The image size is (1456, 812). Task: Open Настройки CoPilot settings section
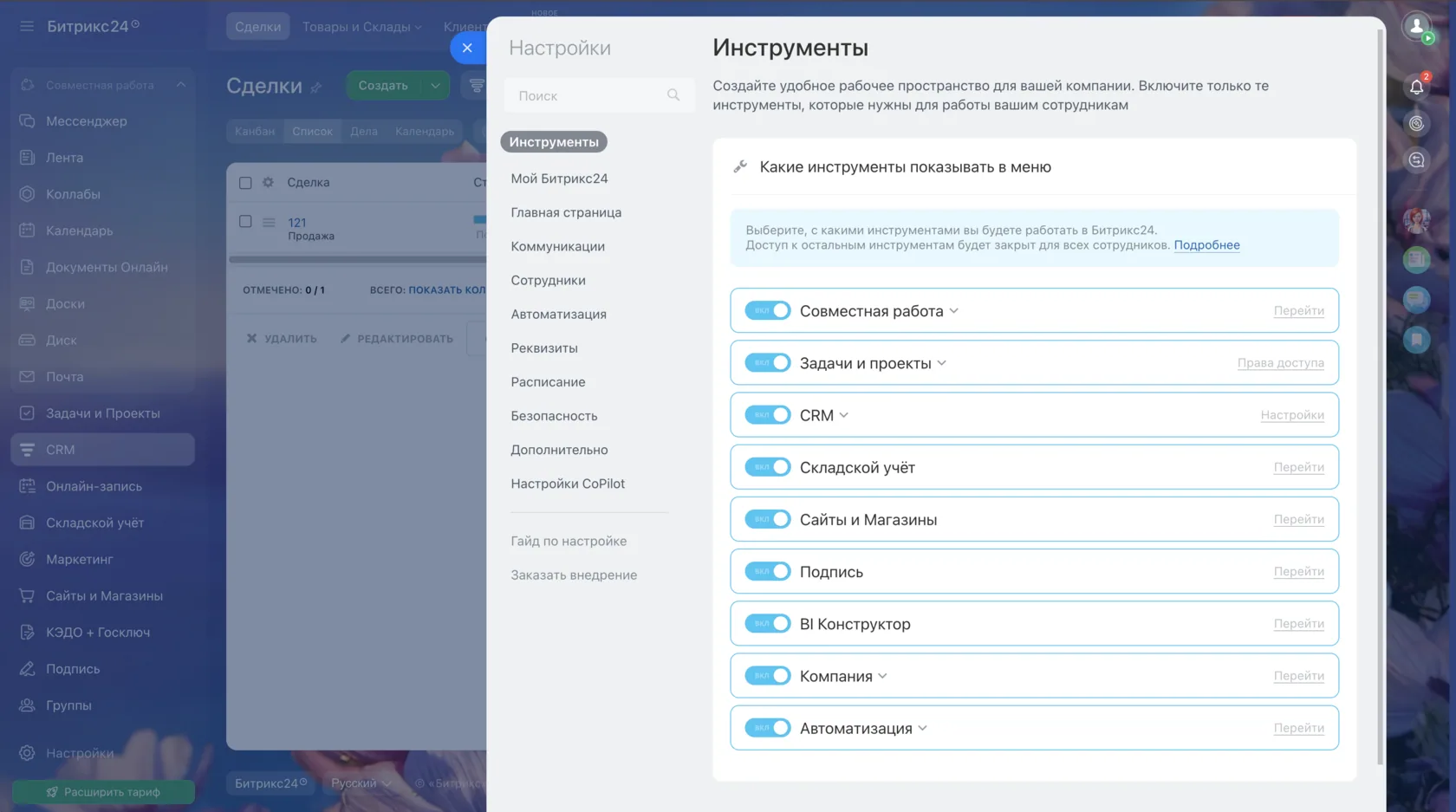pyautogui.click(x=568, y=484)
